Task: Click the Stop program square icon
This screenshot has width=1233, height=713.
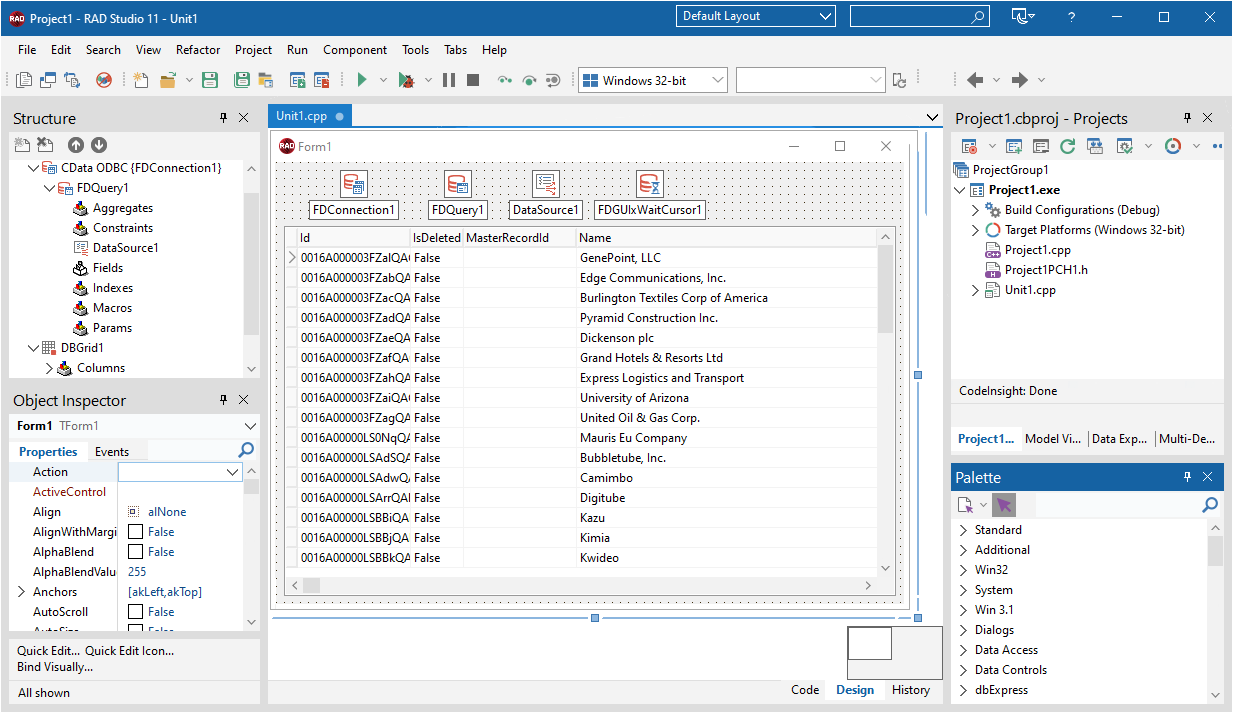Action: click(473, 80)
